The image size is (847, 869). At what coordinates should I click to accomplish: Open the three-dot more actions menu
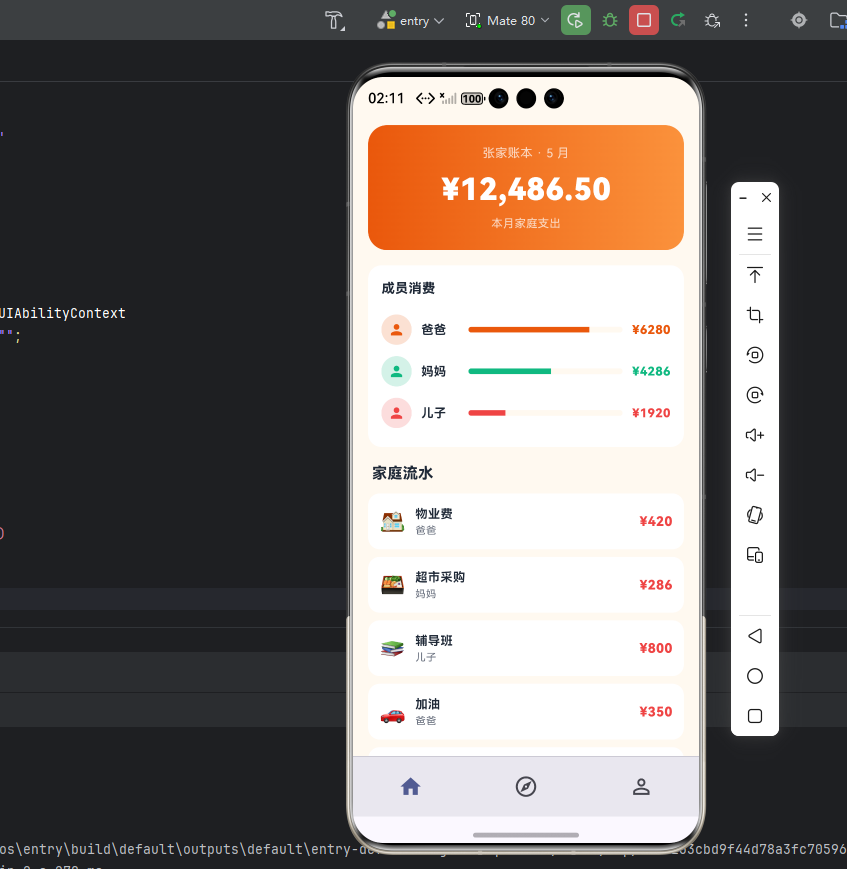(746, 21)
